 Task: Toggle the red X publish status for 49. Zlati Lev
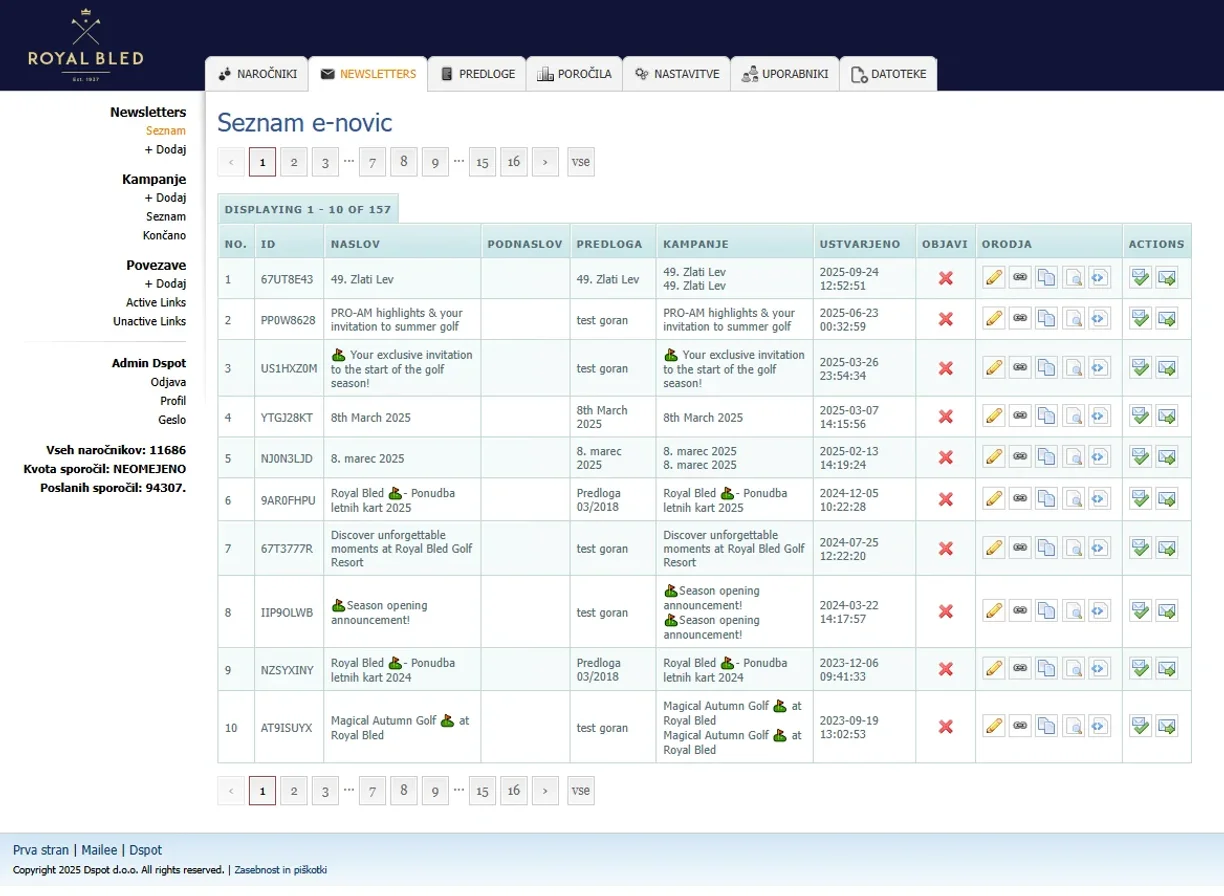[945, 278]
